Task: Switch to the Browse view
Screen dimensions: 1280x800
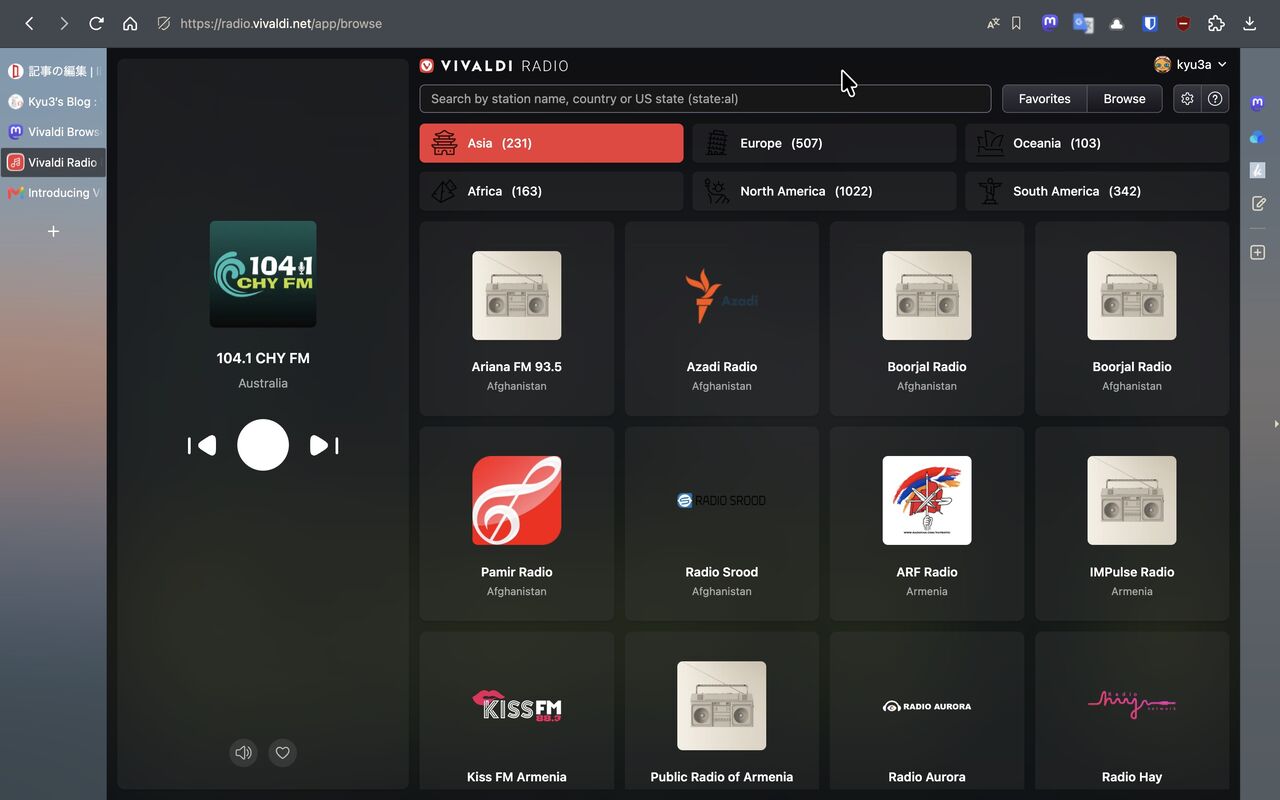Action: coord(1124,99)
